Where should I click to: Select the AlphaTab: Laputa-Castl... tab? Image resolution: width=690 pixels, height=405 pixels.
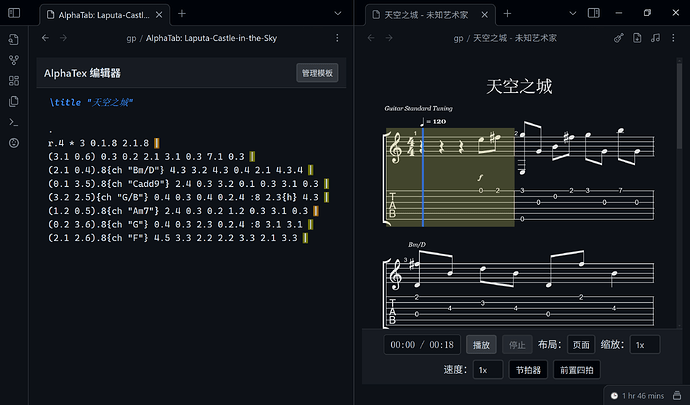click(104, 15)
